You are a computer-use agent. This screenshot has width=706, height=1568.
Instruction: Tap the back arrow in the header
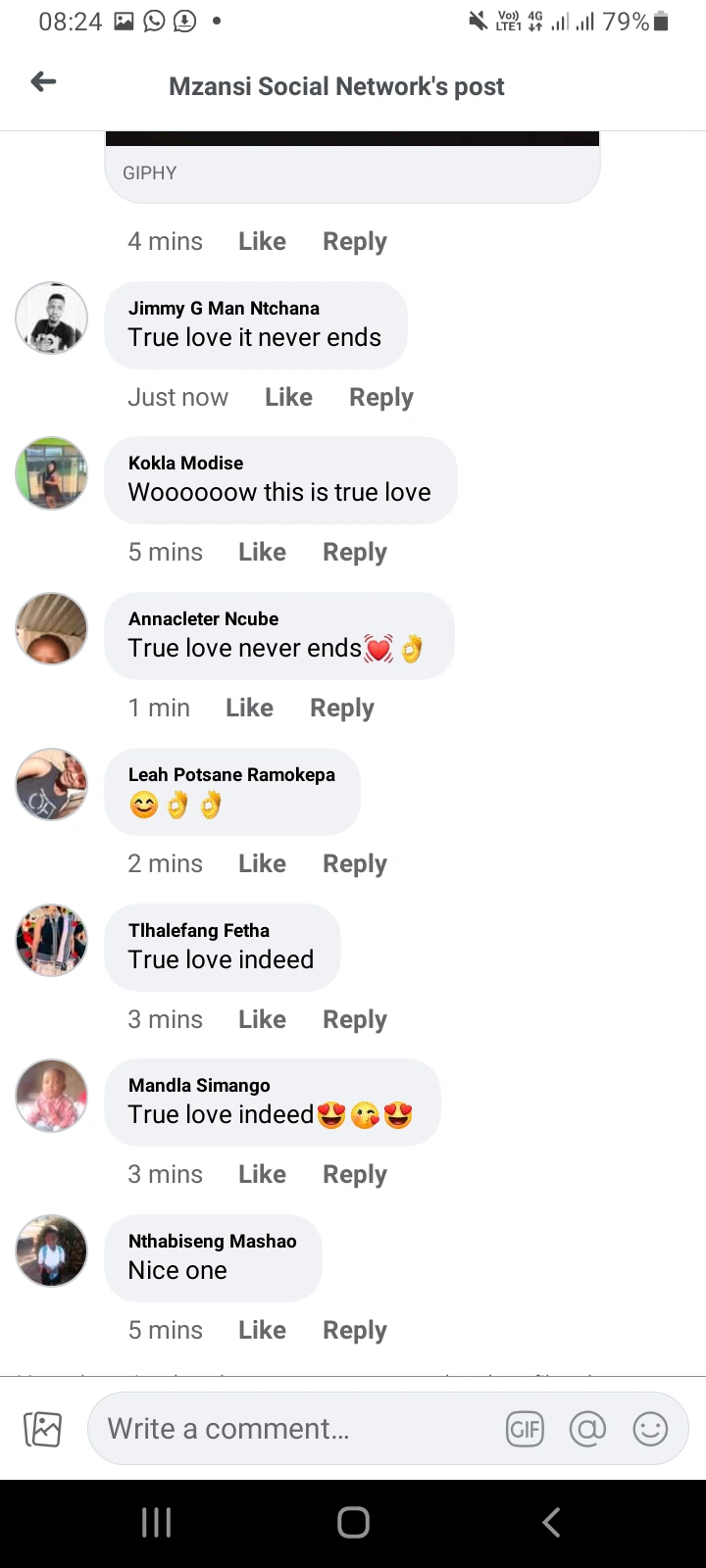[43, 82]
